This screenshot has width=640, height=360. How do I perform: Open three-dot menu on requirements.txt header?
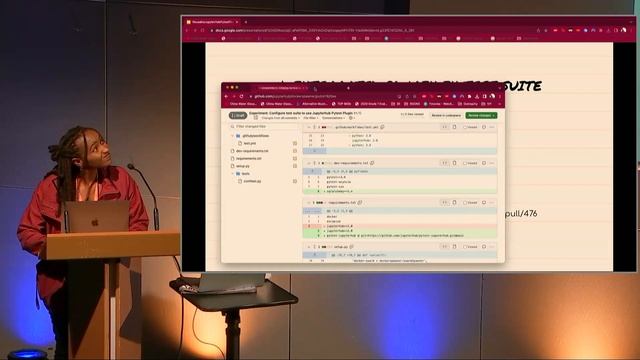(x=492, y=202)
